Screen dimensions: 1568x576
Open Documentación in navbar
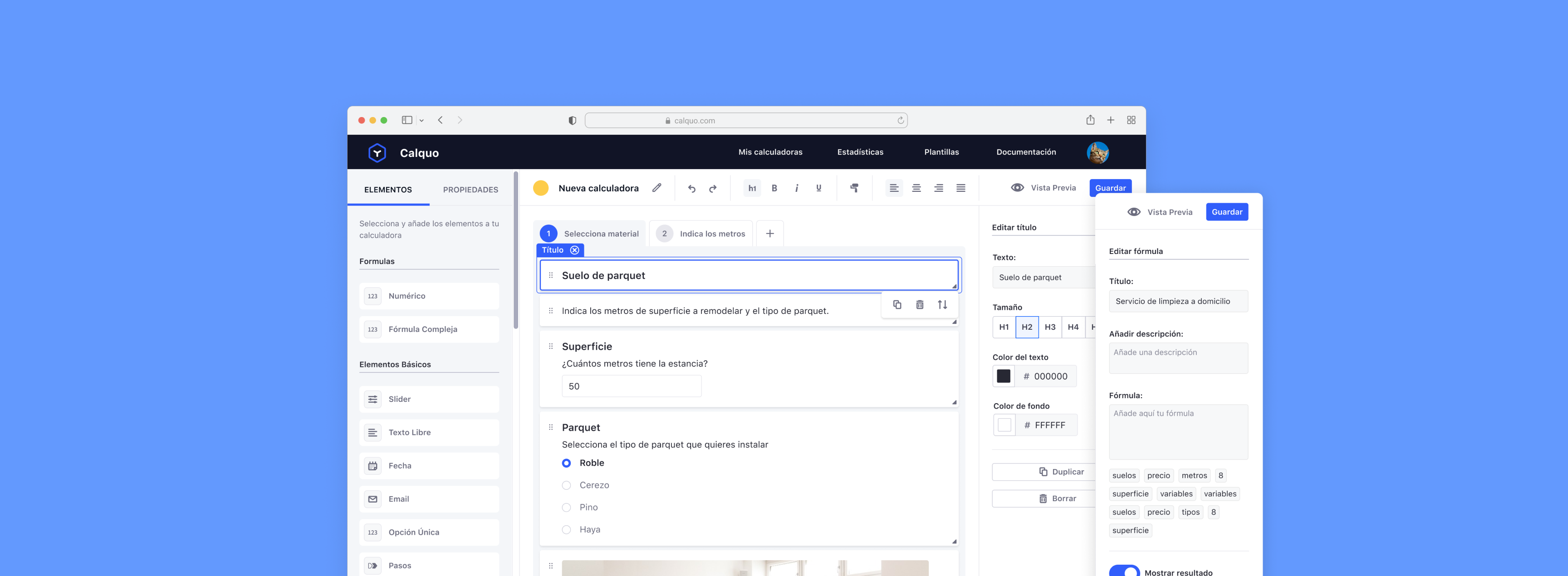click(1026, 152)
